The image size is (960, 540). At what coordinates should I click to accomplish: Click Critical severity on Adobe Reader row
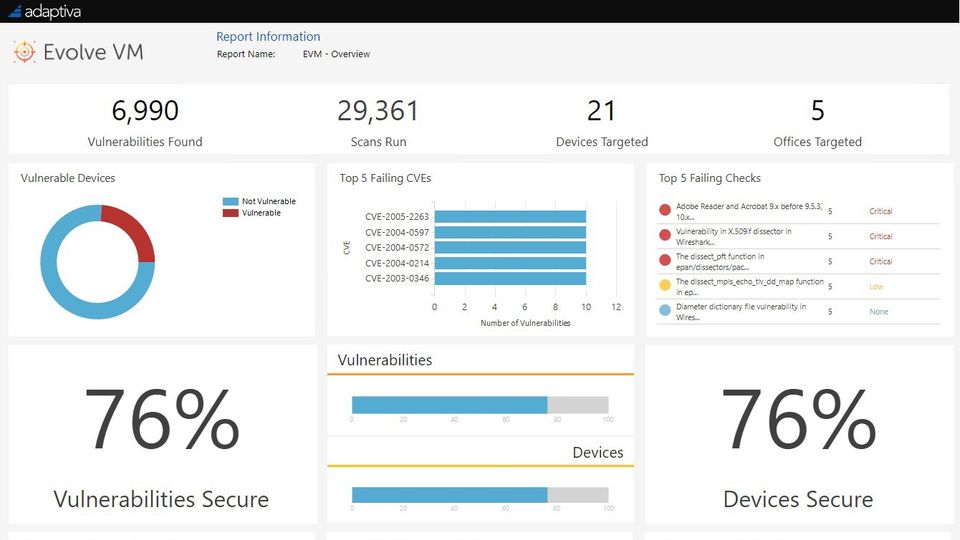click(880, 211)
